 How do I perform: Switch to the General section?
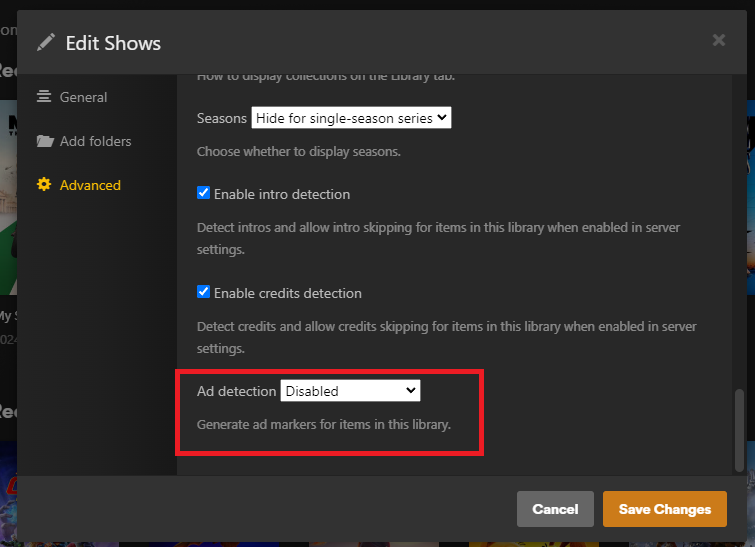coord(83,97)
